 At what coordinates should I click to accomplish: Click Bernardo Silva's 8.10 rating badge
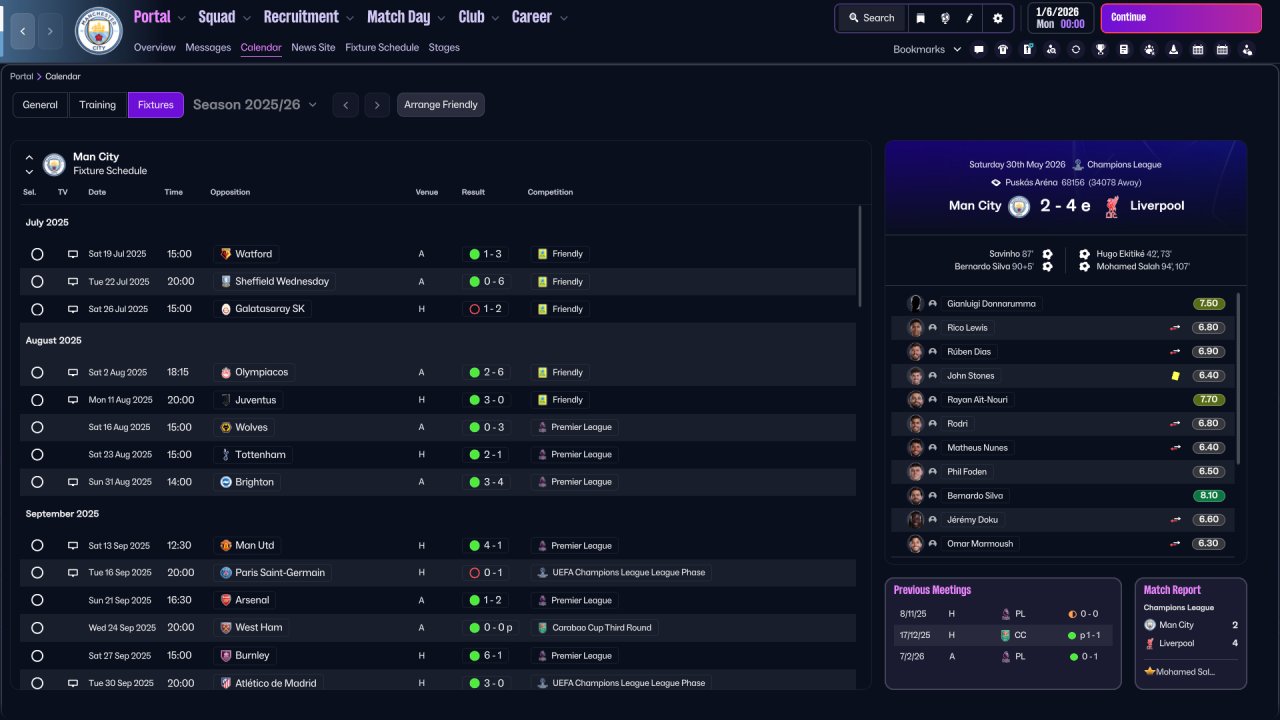(1208, 496)
